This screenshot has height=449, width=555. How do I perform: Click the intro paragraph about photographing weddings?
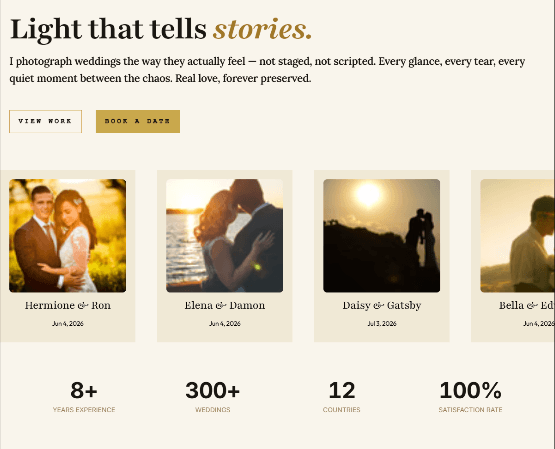pos(267,70)
